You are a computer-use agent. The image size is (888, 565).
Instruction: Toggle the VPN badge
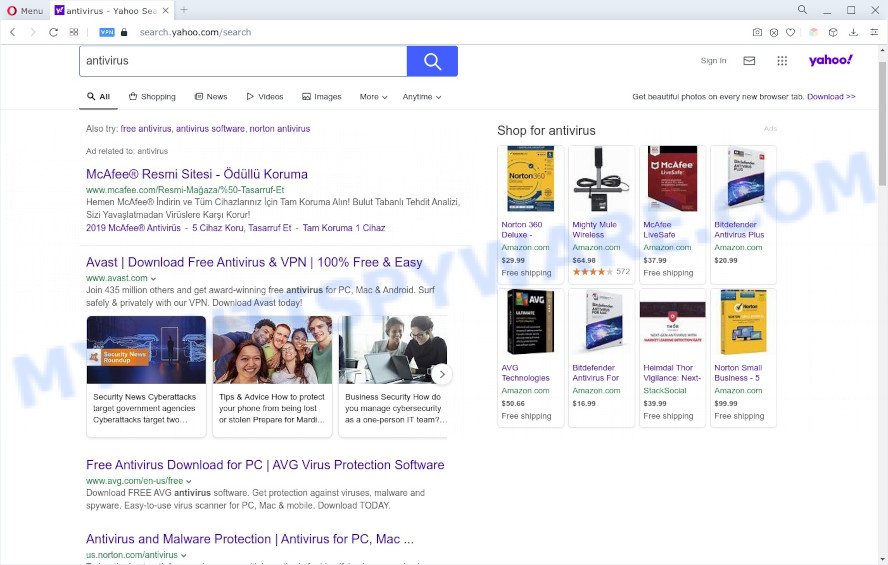[107, 32]
